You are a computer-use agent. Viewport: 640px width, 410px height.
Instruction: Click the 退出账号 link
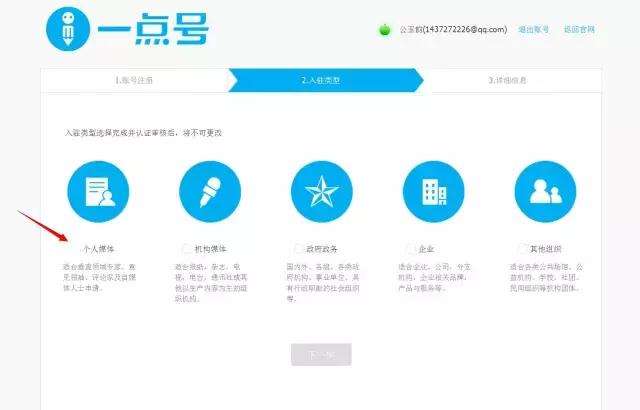point(533,29)
